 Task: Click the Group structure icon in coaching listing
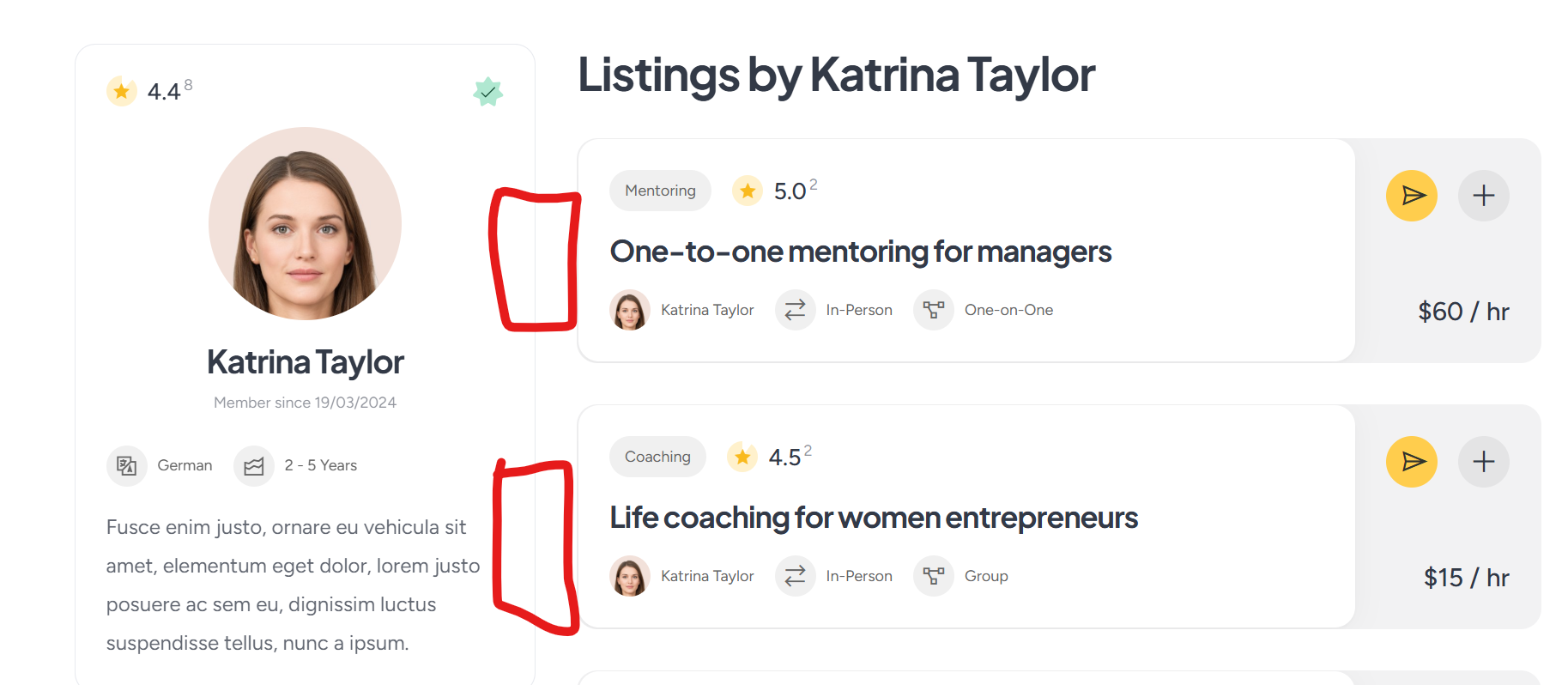(934, 576)
